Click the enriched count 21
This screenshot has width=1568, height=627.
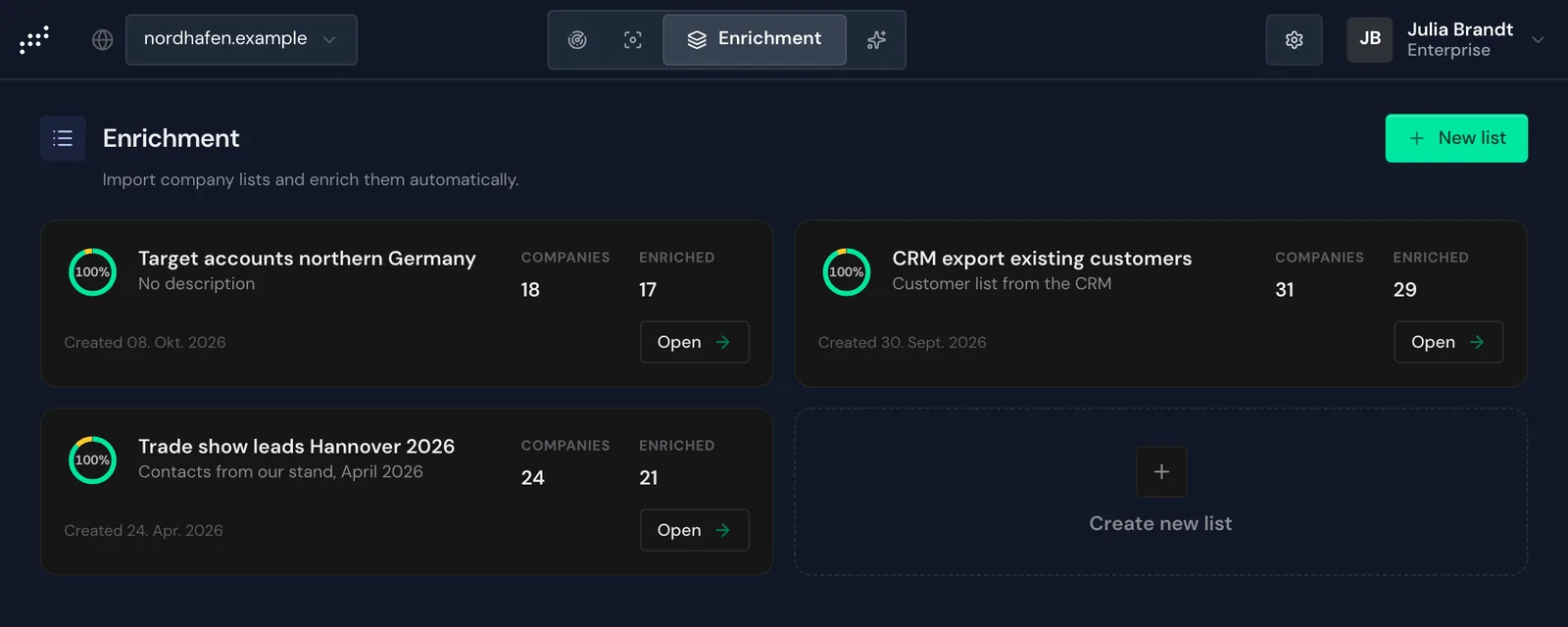tap(649, 478)
